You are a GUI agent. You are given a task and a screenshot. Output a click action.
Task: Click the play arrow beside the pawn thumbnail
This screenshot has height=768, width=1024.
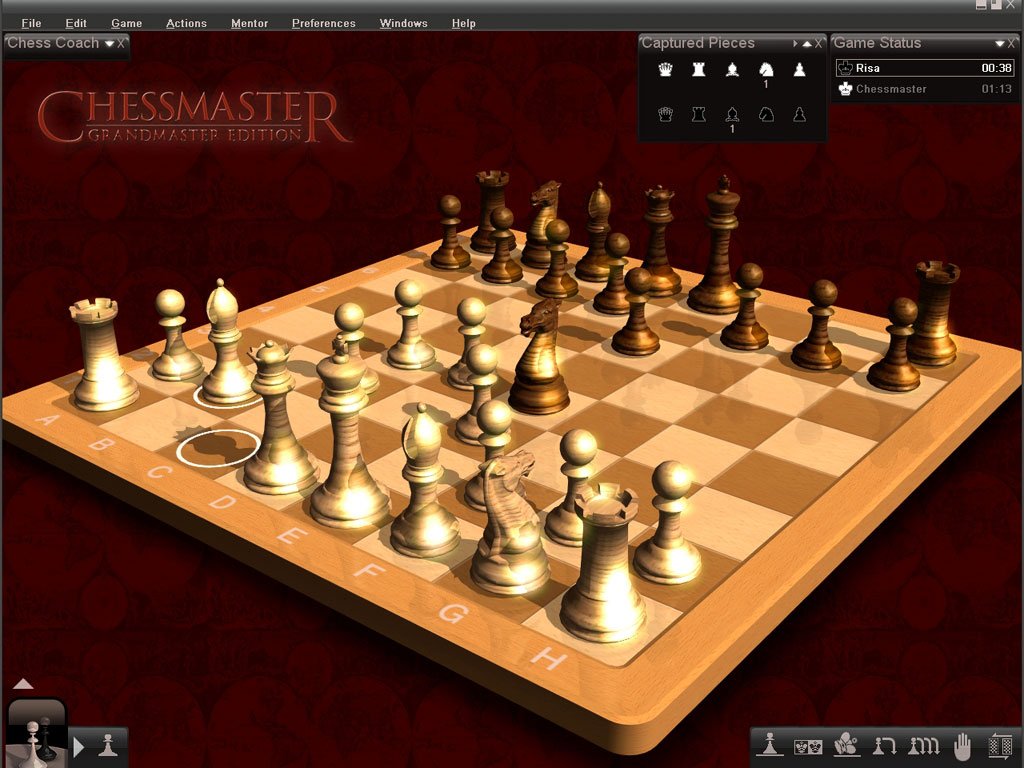[x=80, y=746]
